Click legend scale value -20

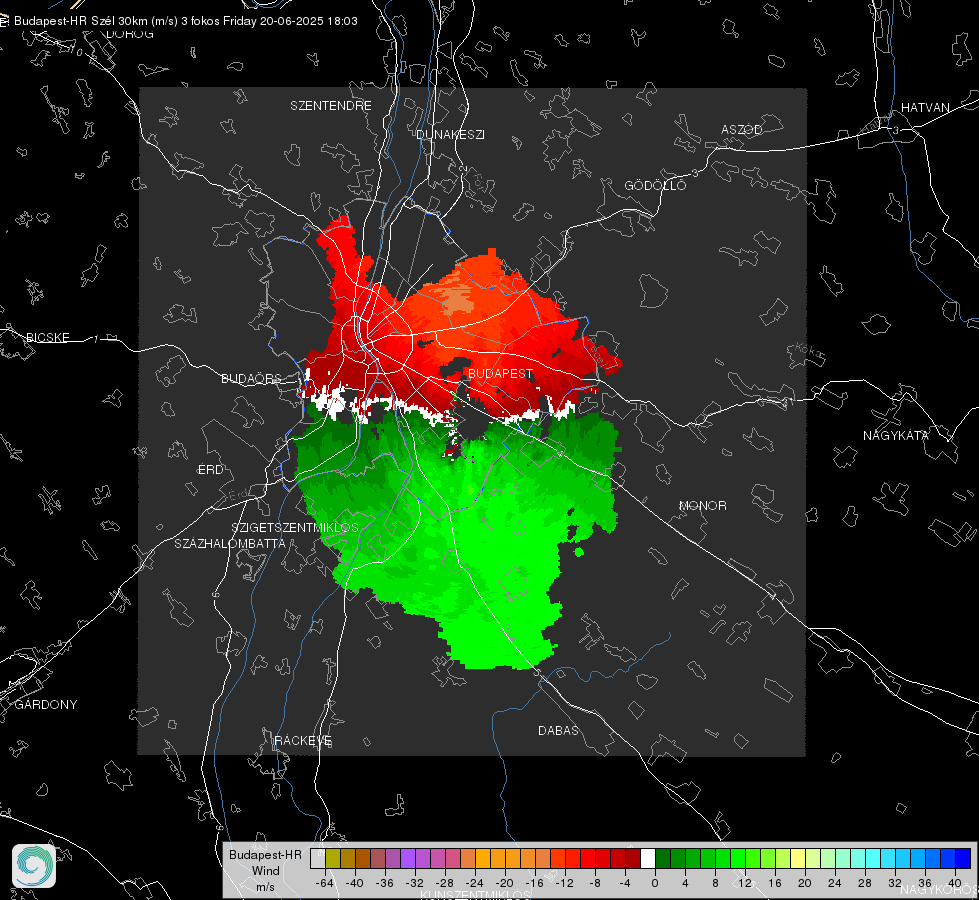pos(504,884)
